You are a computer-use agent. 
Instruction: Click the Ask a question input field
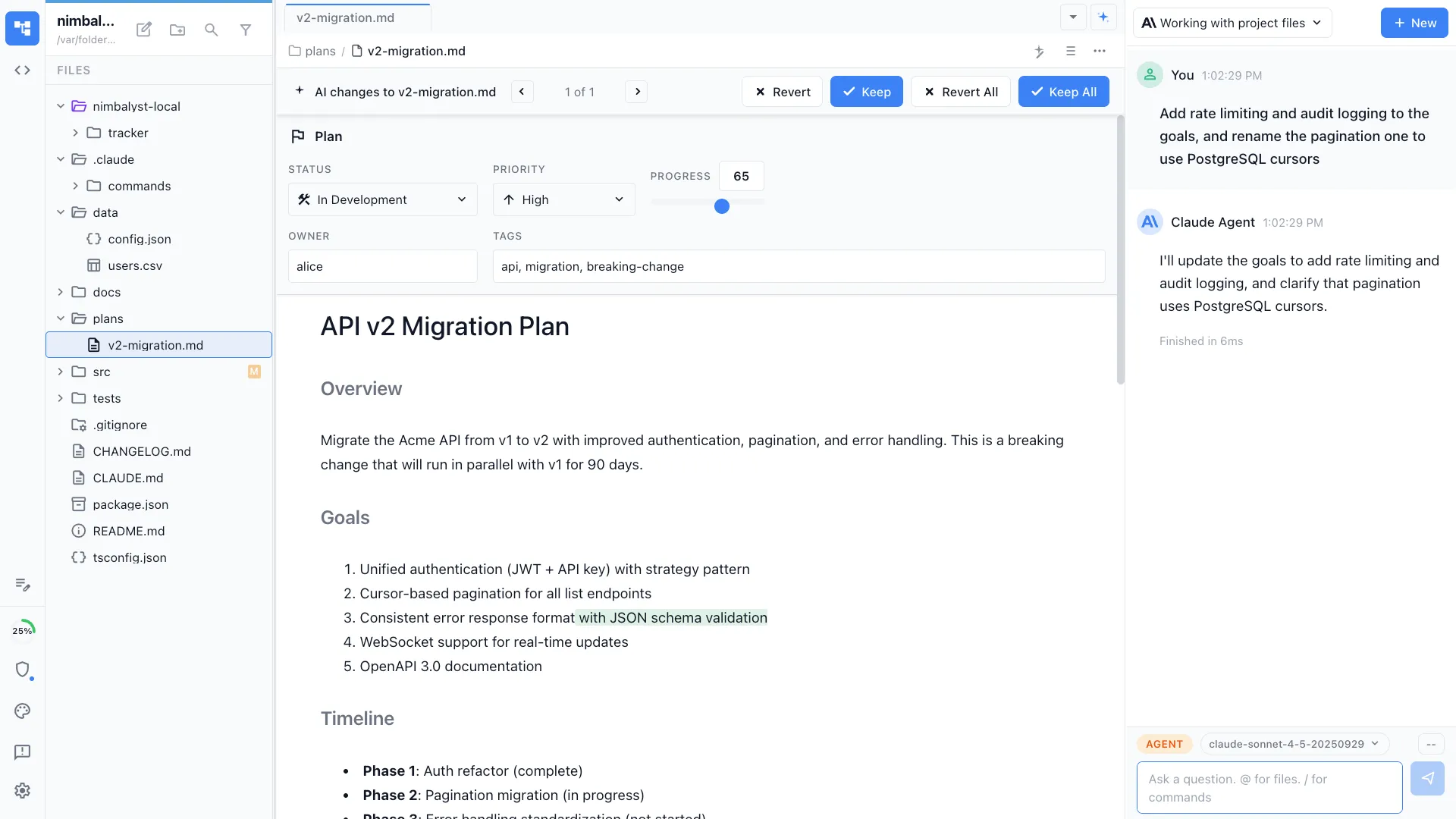[1268, 787]
